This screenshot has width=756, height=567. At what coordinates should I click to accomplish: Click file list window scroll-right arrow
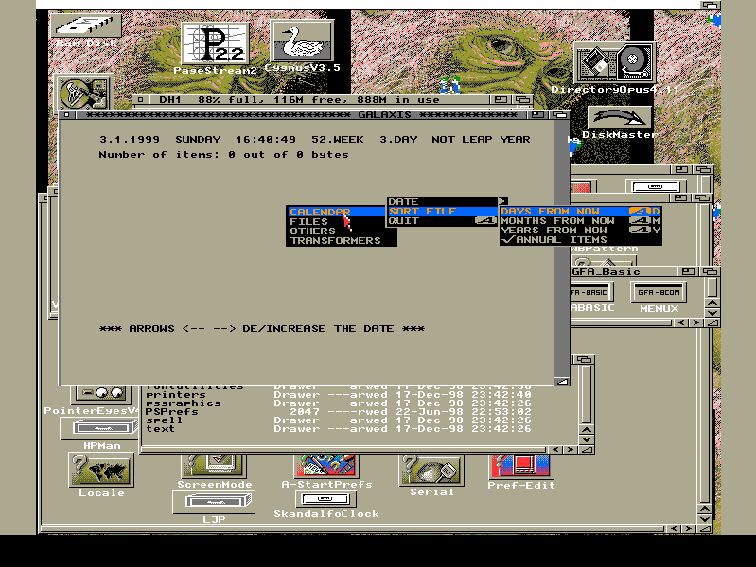click(570, 449)
